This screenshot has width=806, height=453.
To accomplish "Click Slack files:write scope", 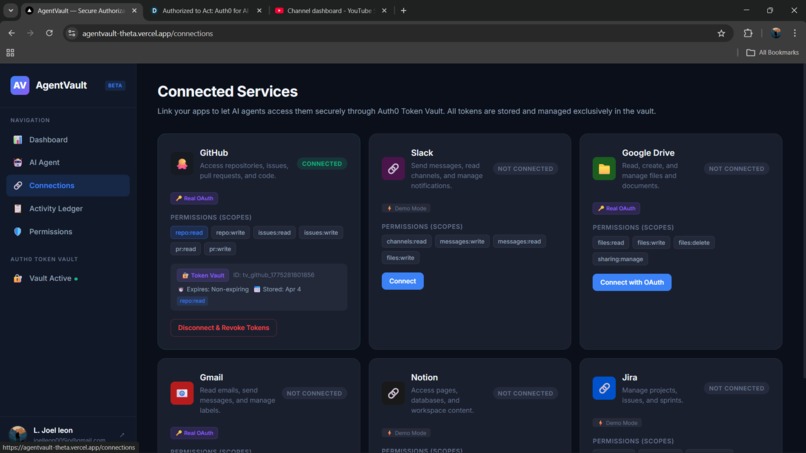I will tap(400, 258).
